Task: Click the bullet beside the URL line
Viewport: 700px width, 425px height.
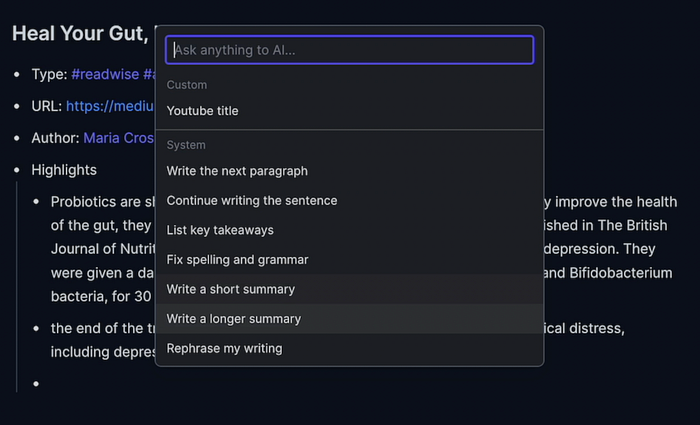Action: (17, 106)
